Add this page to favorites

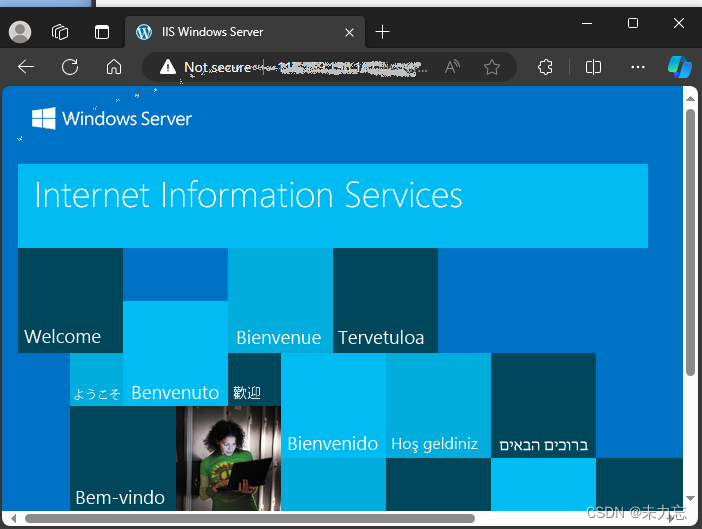[492, 67]
